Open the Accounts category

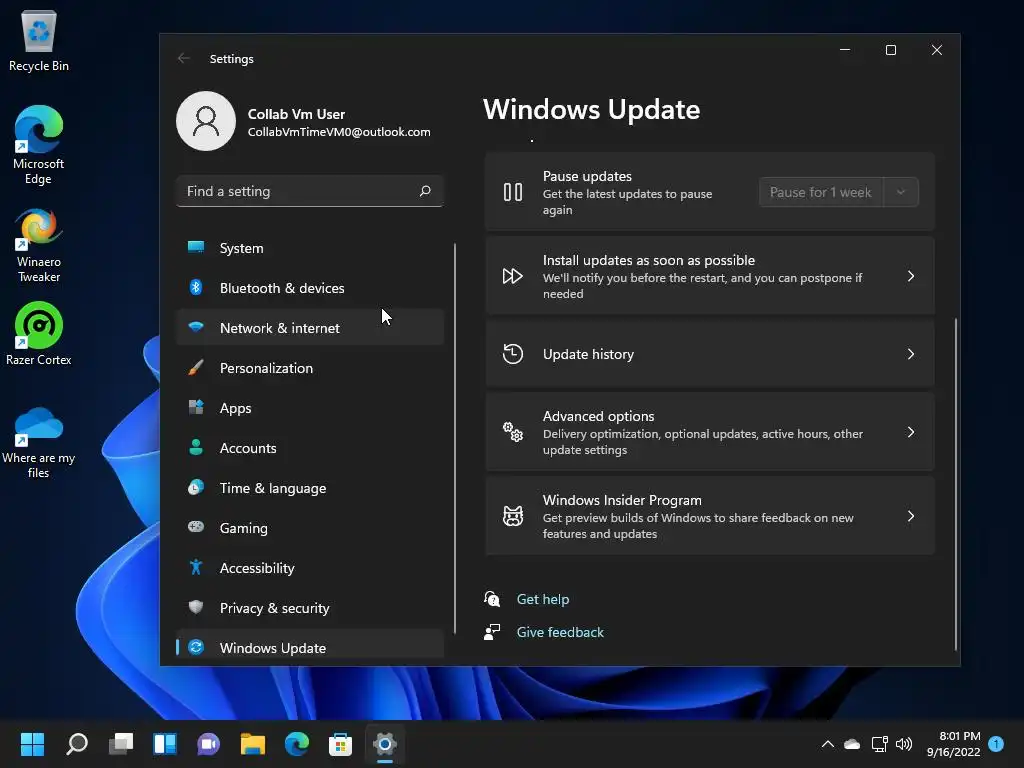[310, 448]
